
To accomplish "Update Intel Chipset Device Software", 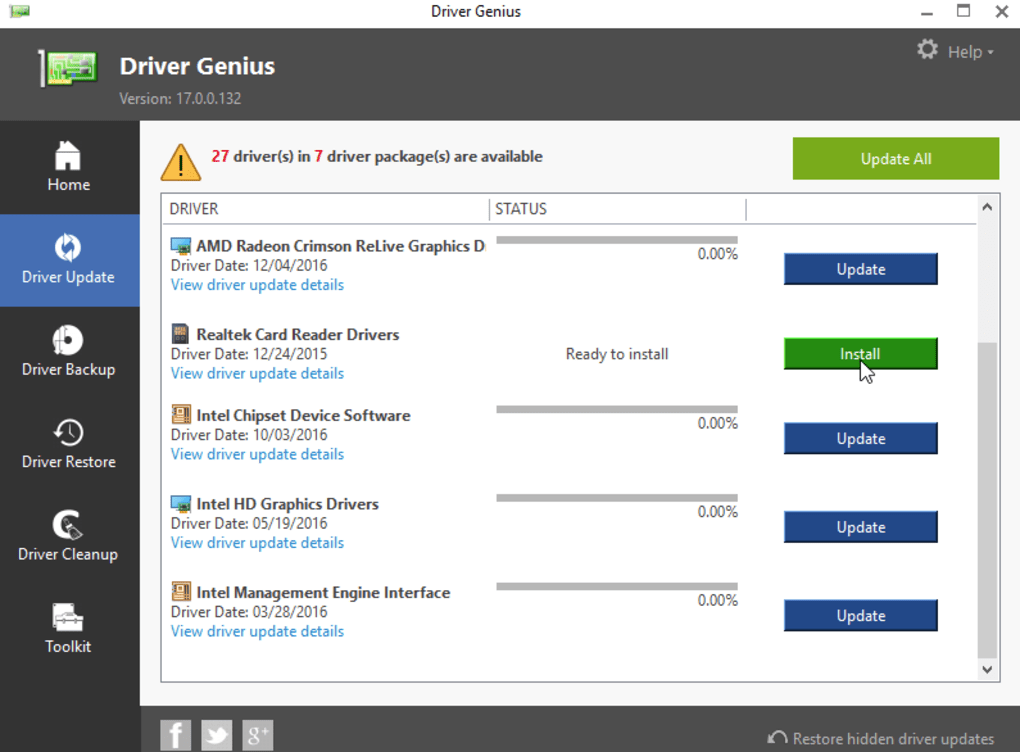I will 861,438.
